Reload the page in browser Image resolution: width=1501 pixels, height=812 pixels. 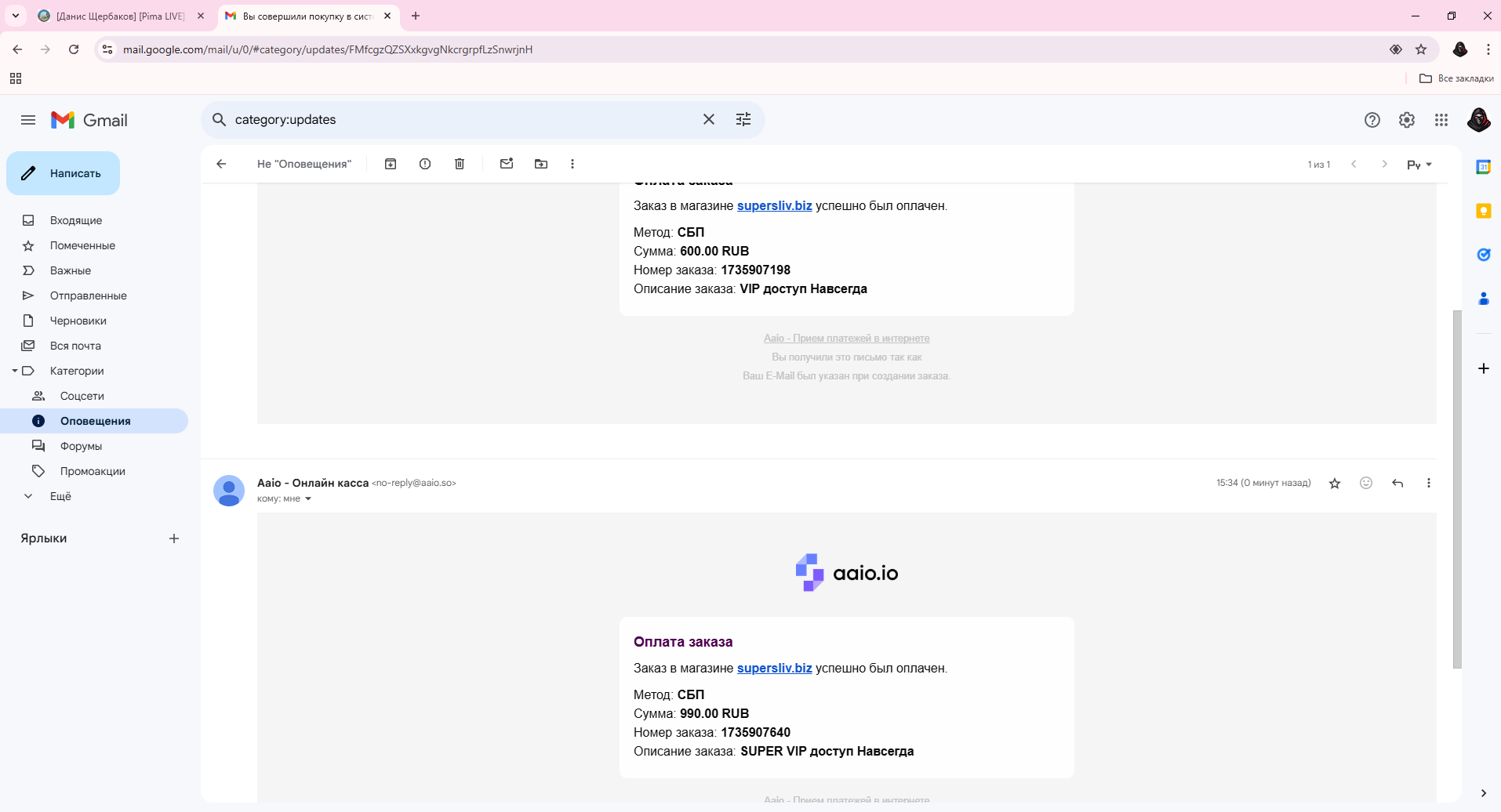74,49
